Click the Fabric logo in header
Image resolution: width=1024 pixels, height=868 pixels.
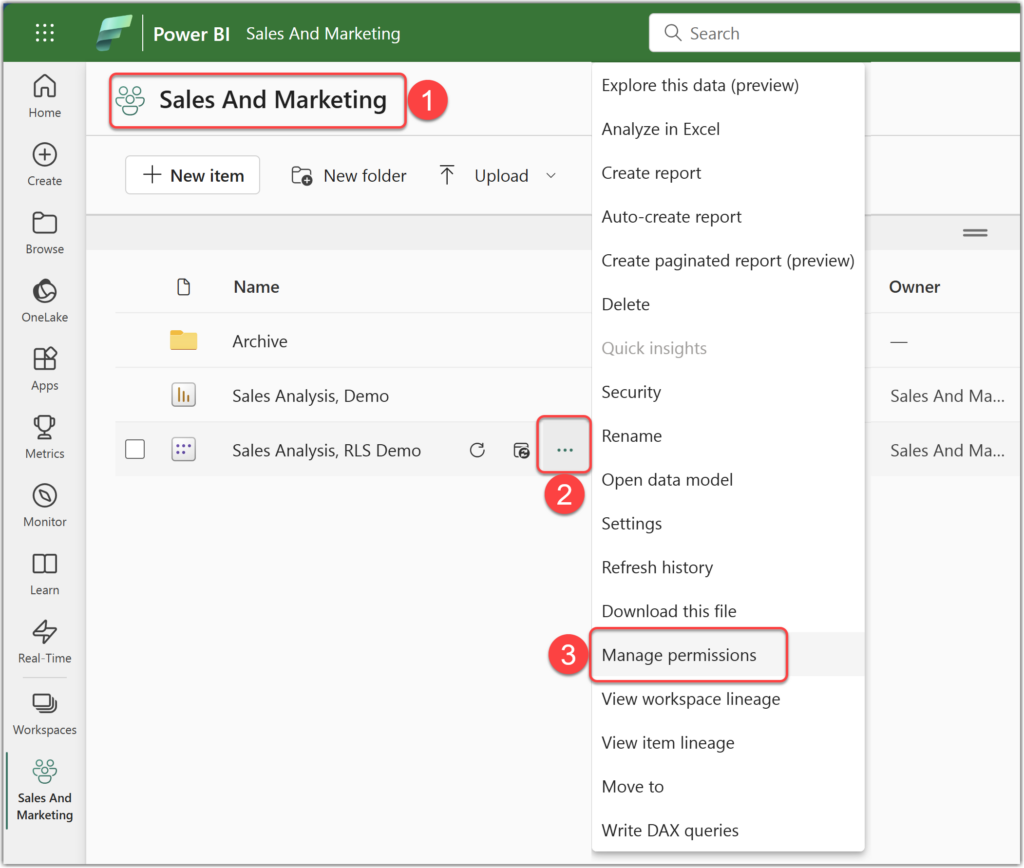point(114,33)
